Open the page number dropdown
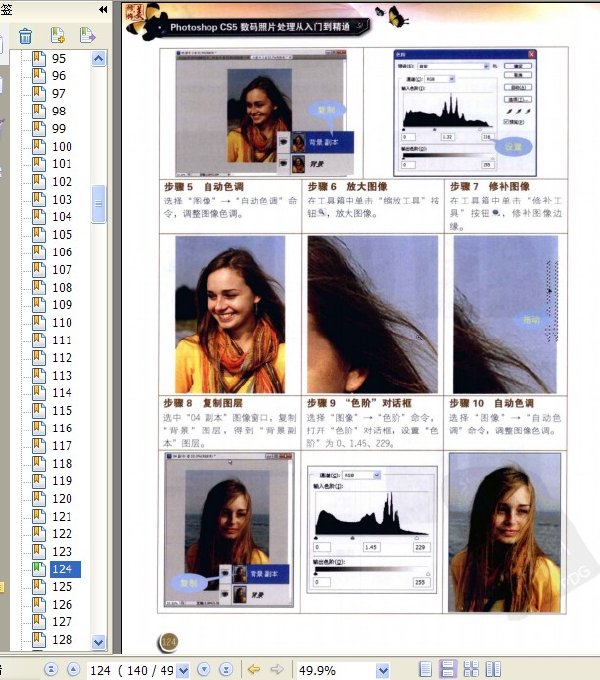The height and width of the screenshot is (680, 600). click(183, 670)
